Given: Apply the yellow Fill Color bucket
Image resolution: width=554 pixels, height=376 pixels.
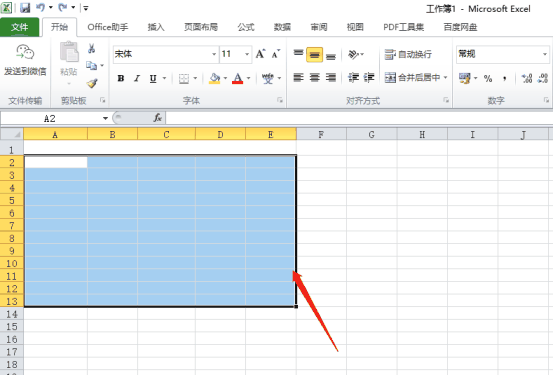Looking at the screenshot, I should 214,78.
